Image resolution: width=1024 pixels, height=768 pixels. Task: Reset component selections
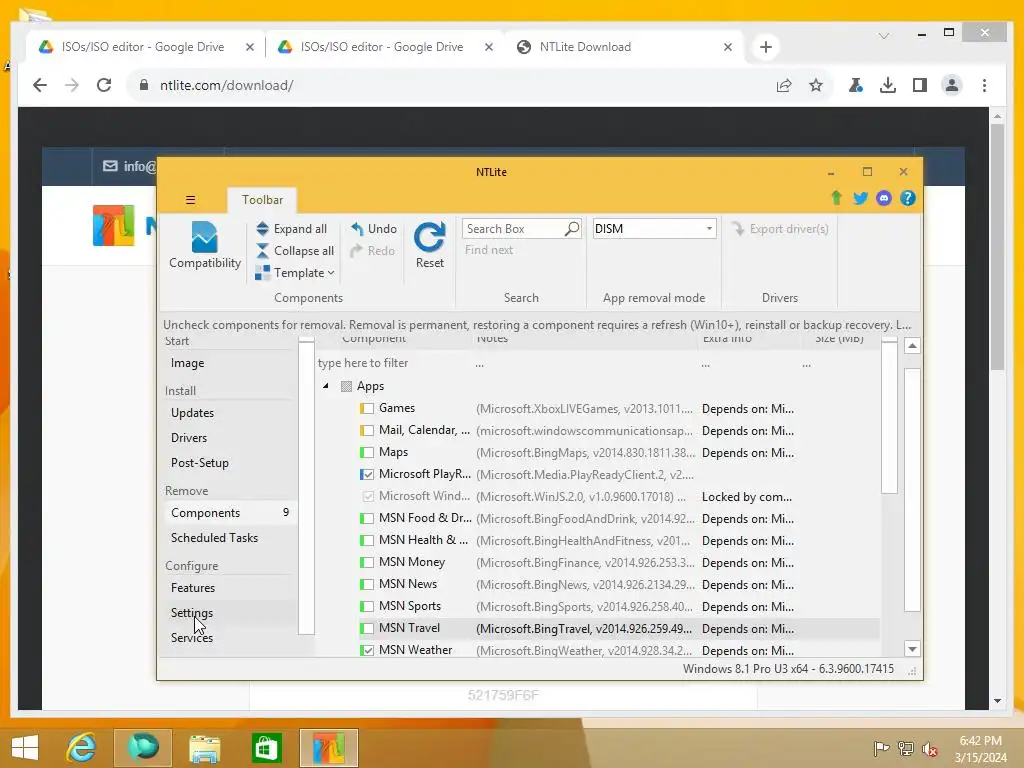[430, 246]
